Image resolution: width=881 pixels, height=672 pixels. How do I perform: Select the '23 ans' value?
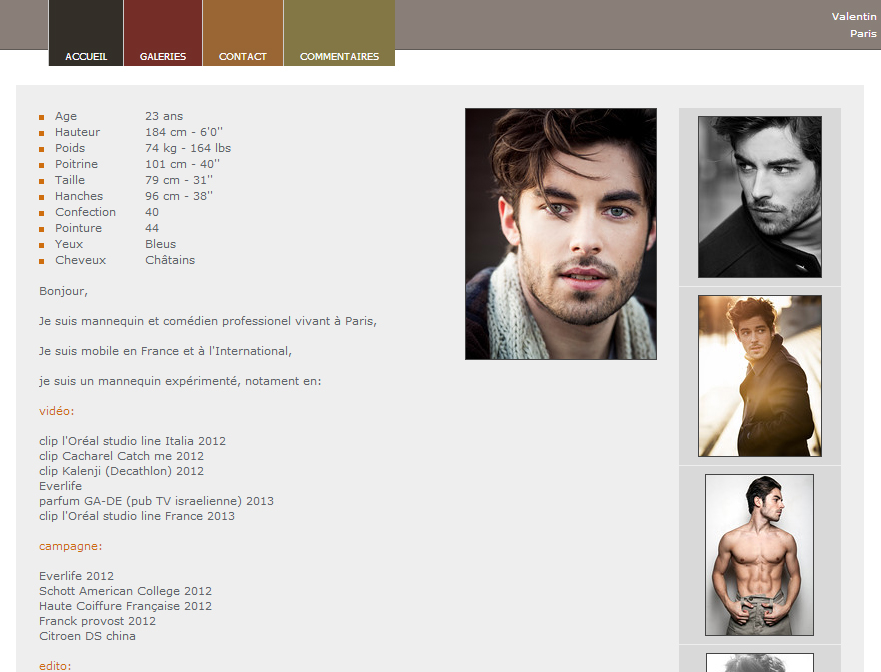(164, 116)
